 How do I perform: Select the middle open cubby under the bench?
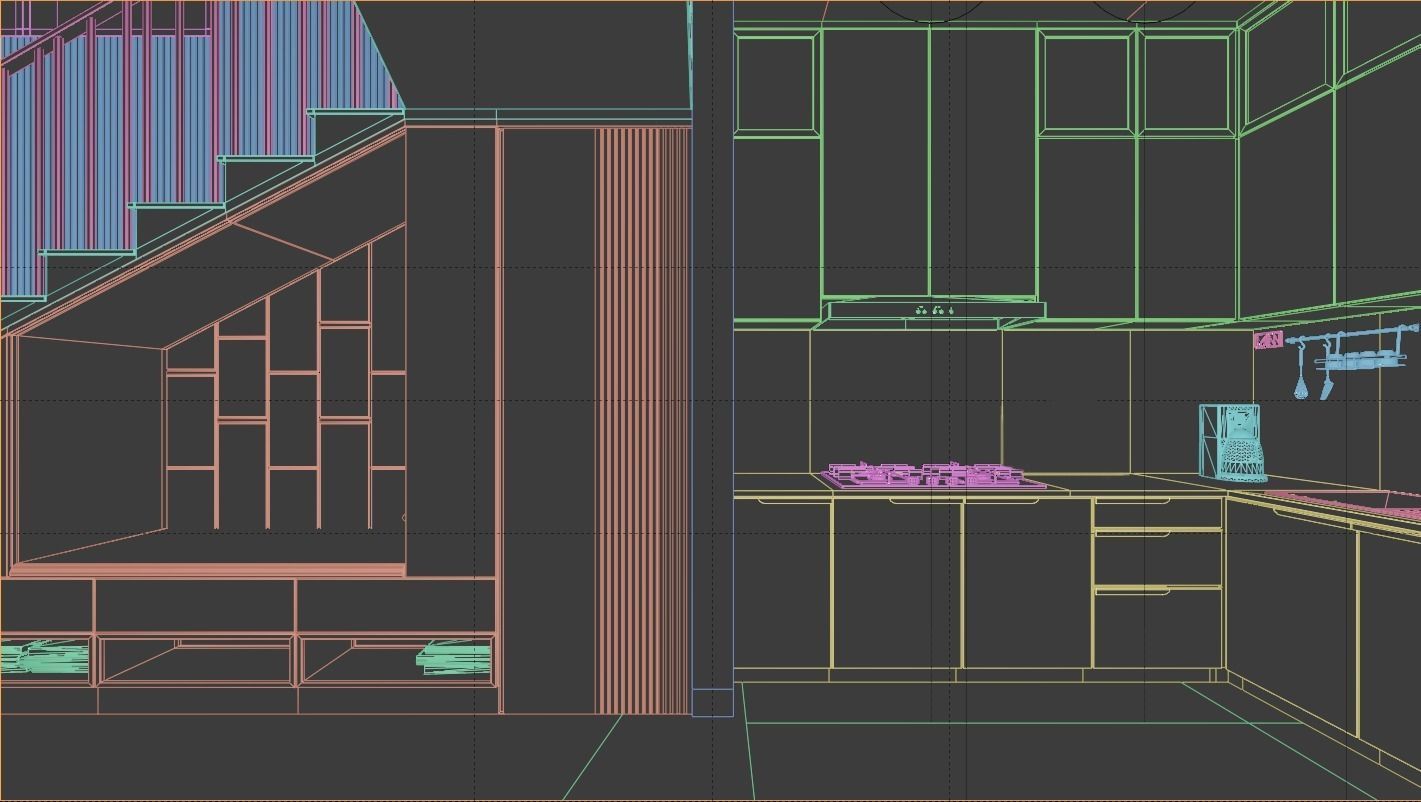click(196, 660)
